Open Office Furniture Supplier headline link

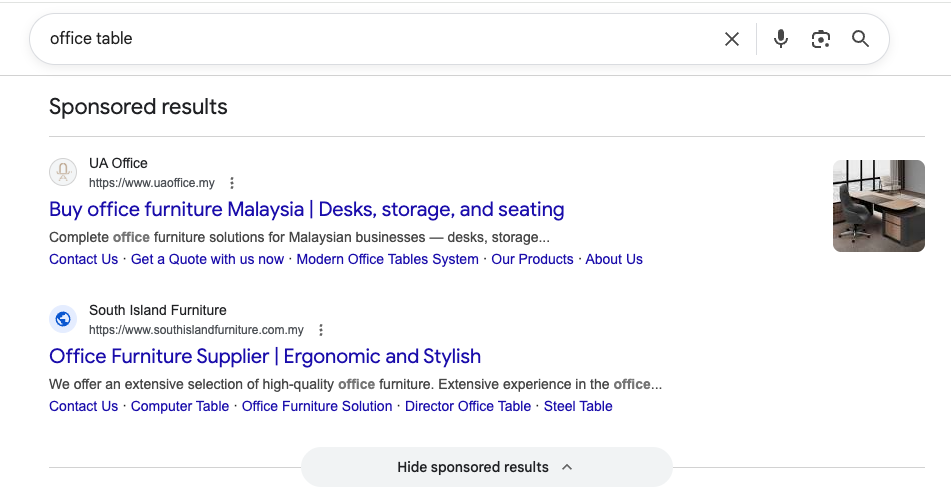pos(265,357)
